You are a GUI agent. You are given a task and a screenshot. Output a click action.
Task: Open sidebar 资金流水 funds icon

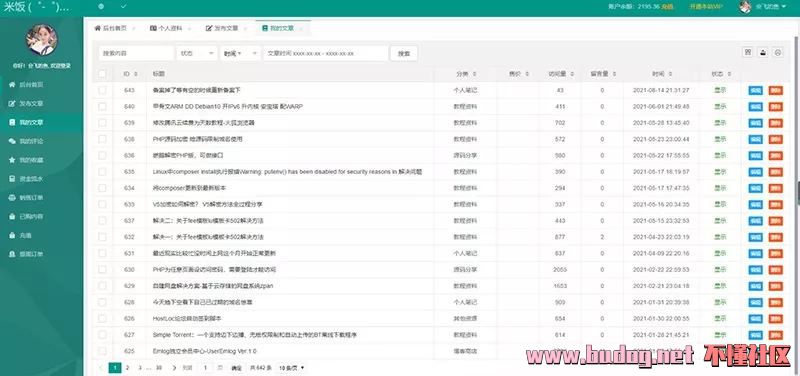(x=12, y=179)
